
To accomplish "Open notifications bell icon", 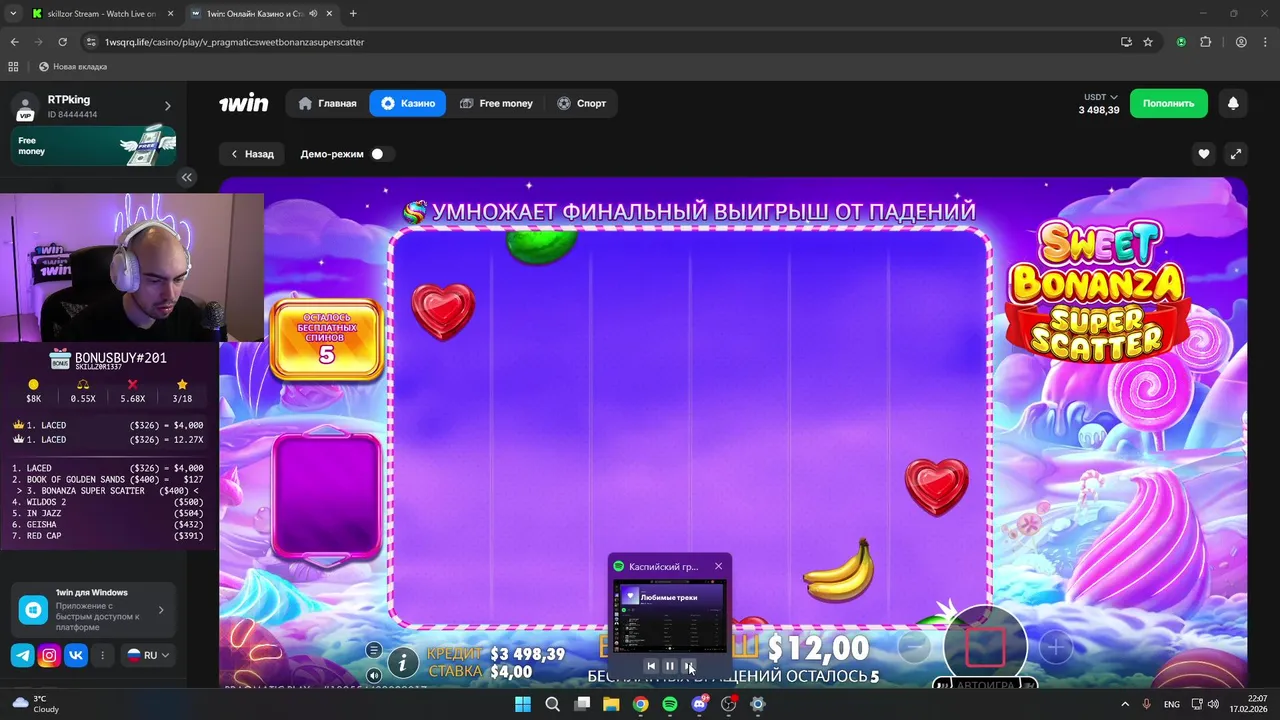I will point(1233,103).
